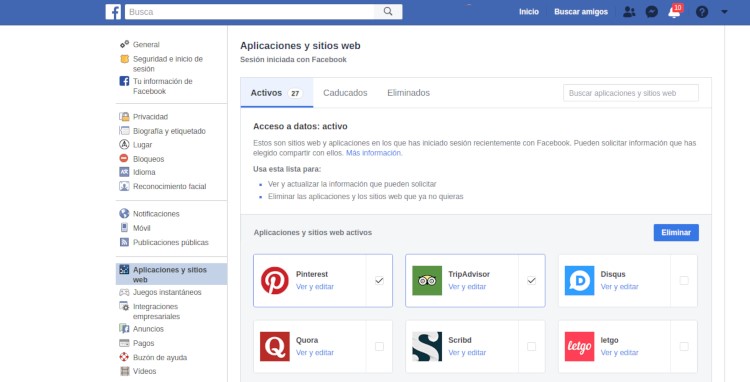750x382 pixels.
Task: Click the Vídeos film icon
Action: click(125, 371)
